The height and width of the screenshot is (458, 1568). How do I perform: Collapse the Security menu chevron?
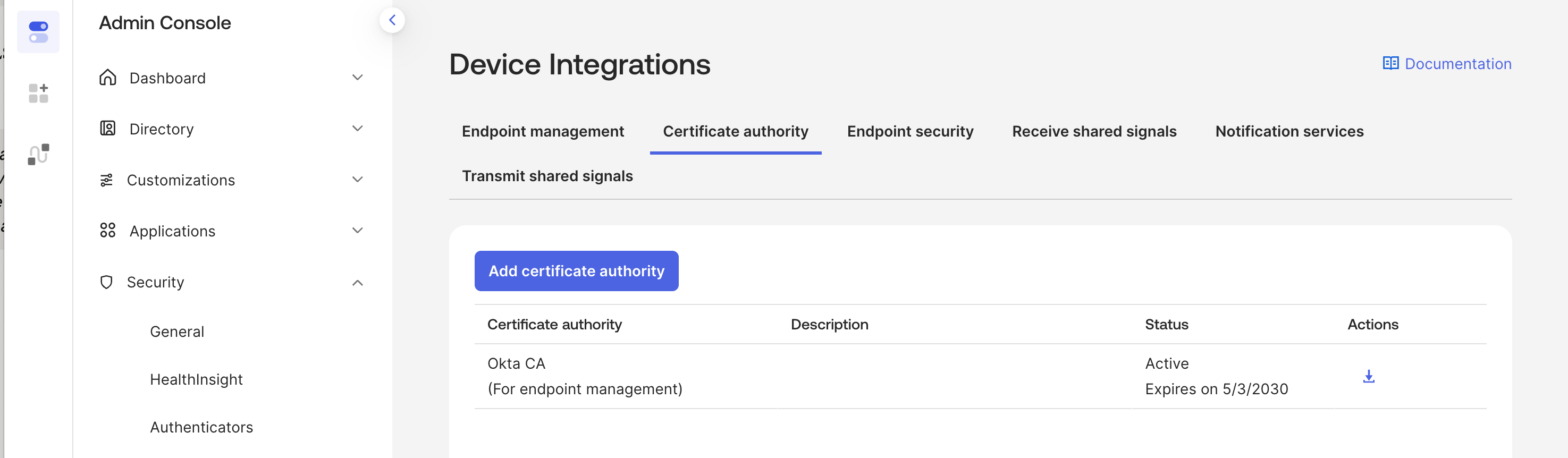(357, 283)
